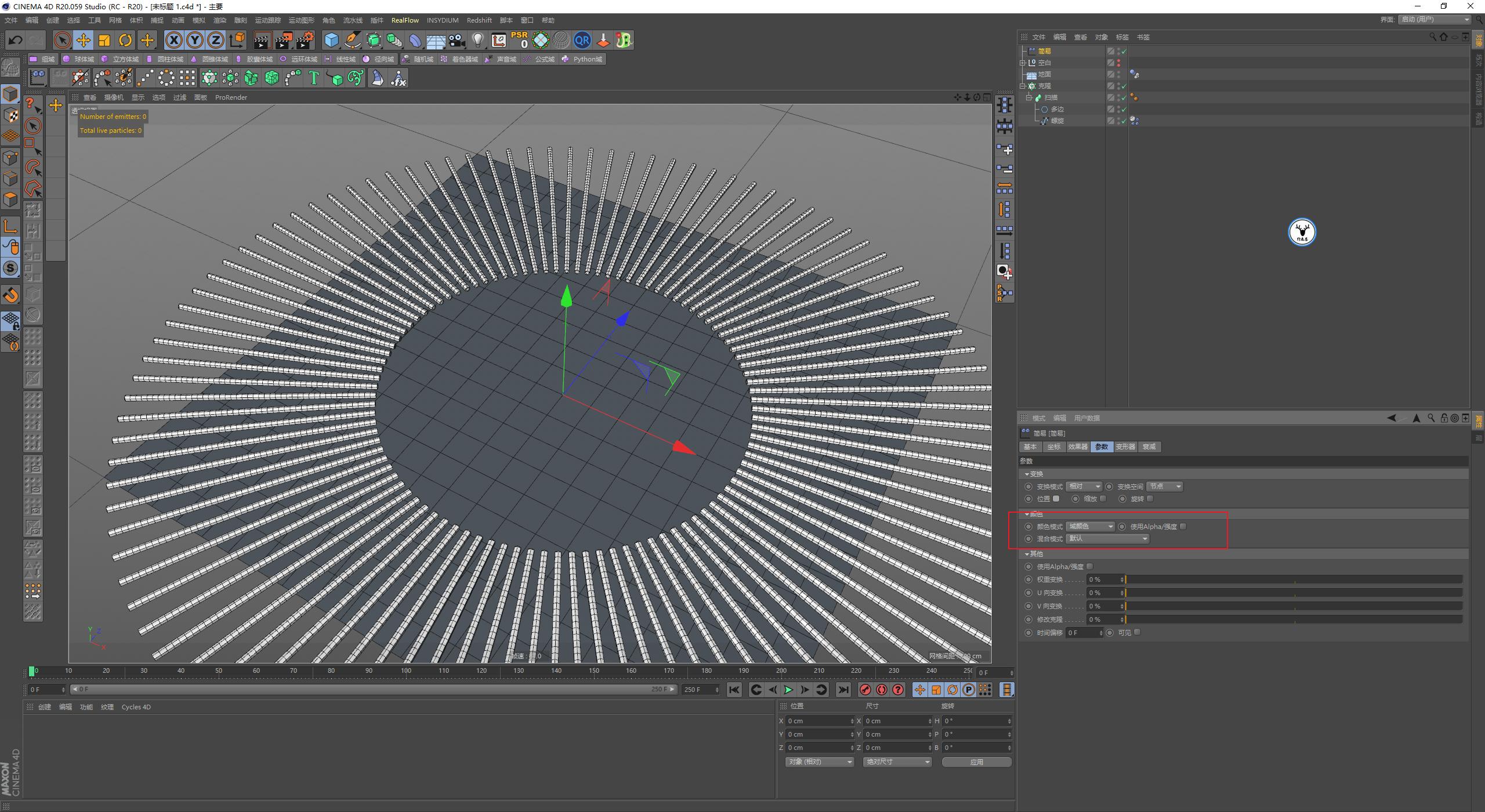Open the Cube primitive tool
The height and width of the screenshot is (812, 1485).
point(331,40)
